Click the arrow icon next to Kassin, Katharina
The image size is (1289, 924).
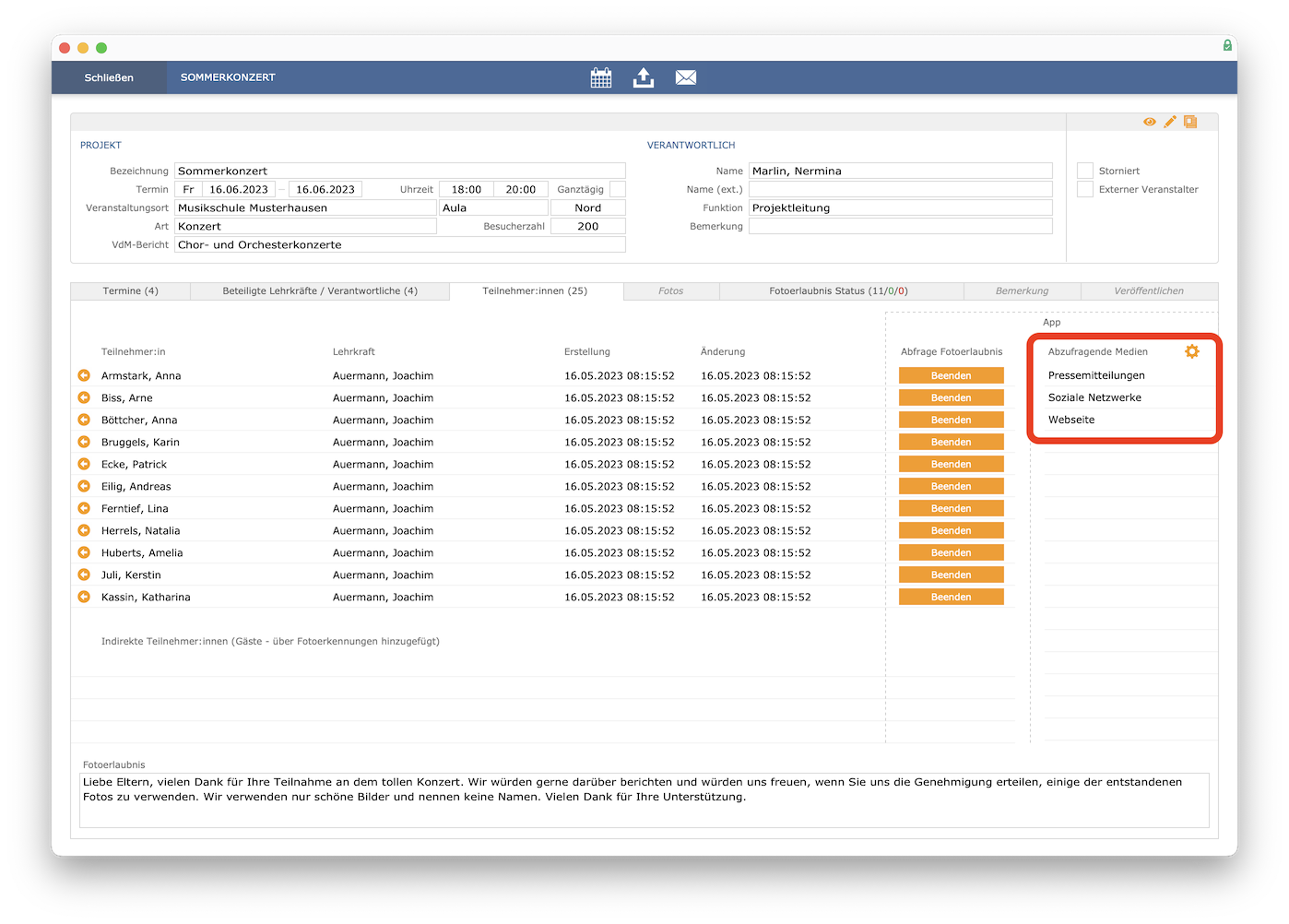84,597
